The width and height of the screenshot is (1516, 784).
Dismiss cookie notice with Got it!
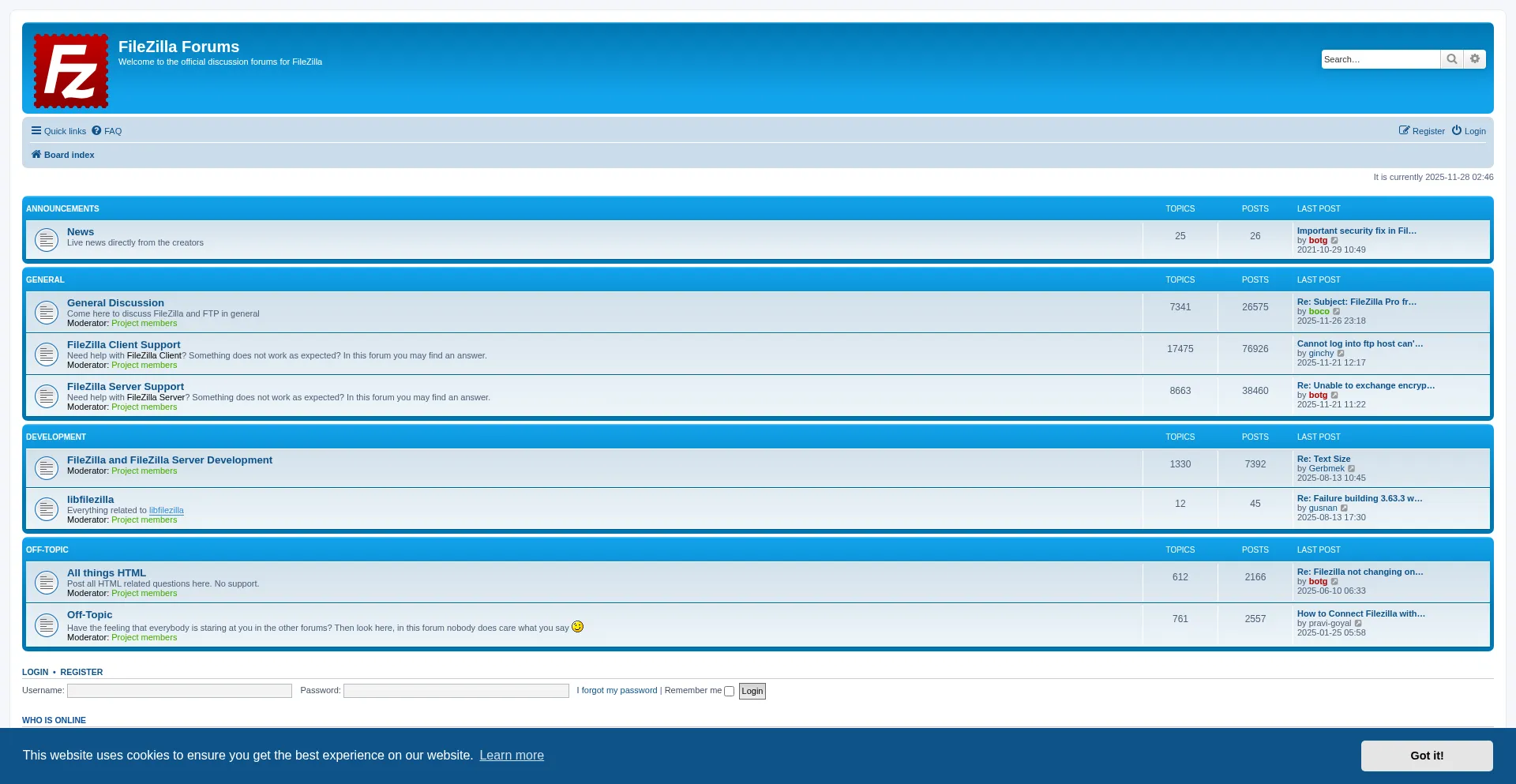tap(1426, 756)
